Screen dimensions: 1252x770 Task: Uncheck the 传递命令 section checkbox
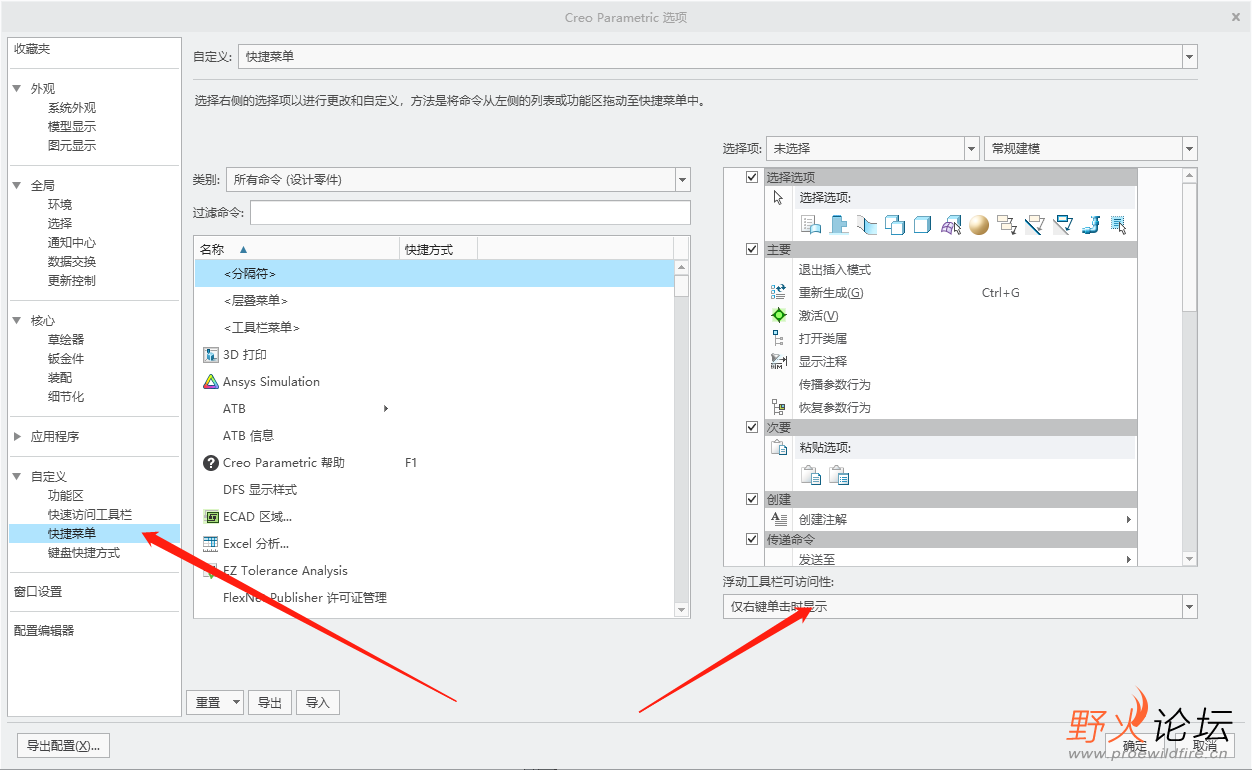(x=752, y=539)
